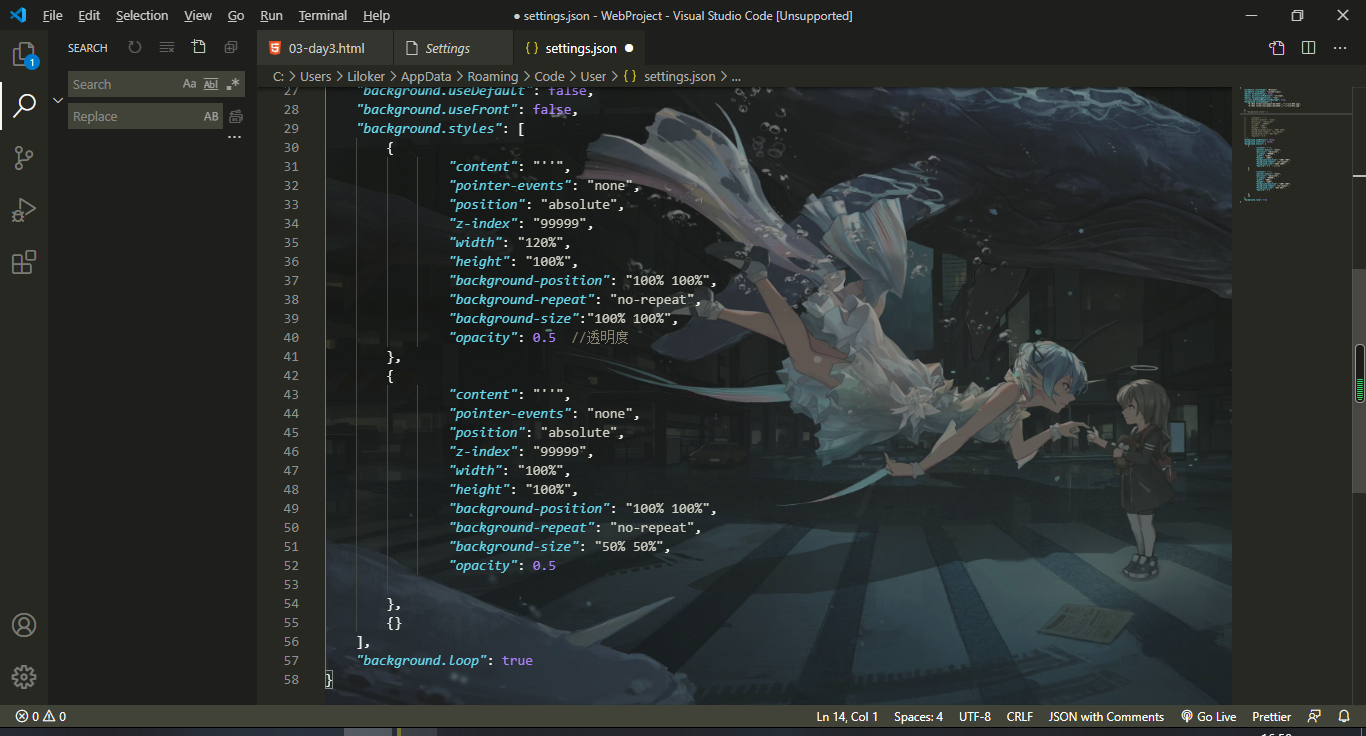The height and width of the screenshot is (736, 1366).
Task: Refresh the search results
Action: [x=135, y=47]
